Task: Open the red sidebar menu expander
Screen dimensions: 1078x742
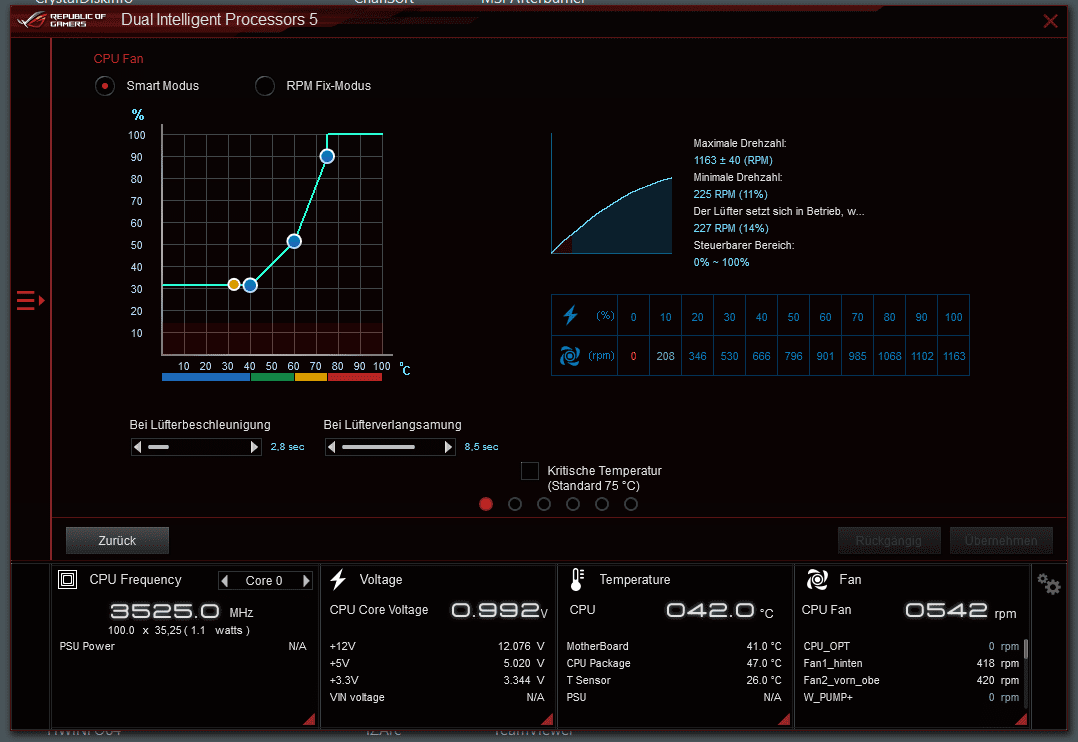Action: 30,301
